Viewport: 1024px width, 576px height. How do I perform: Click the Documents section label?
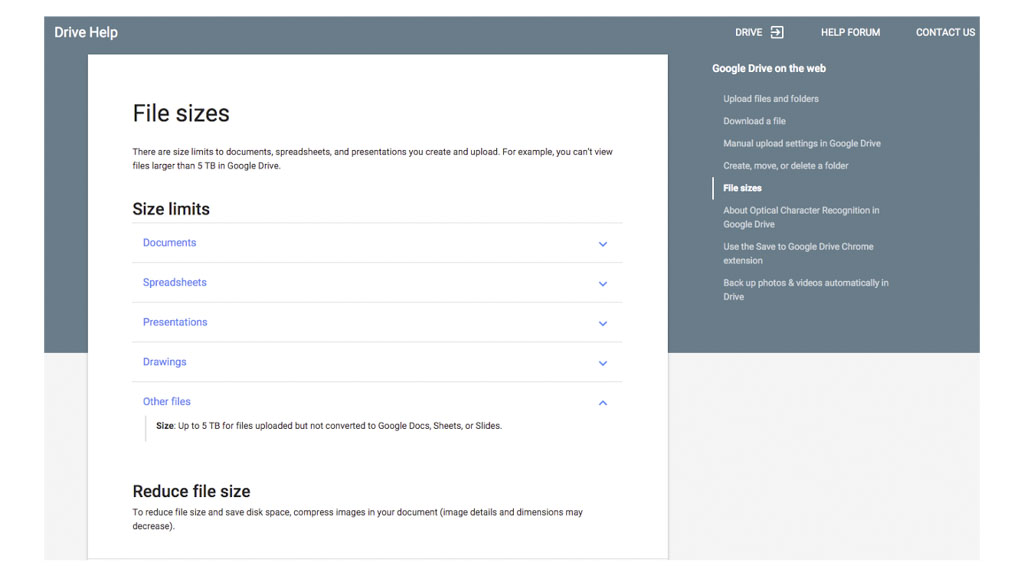(x=169, y=243)
